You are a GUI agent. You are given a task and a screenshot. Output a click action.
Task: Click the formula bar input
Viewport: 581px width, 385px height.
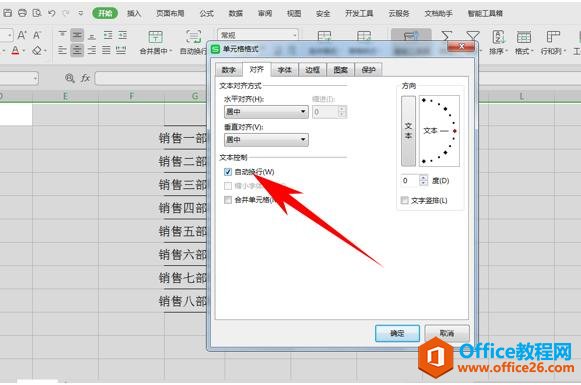[150, 79]
